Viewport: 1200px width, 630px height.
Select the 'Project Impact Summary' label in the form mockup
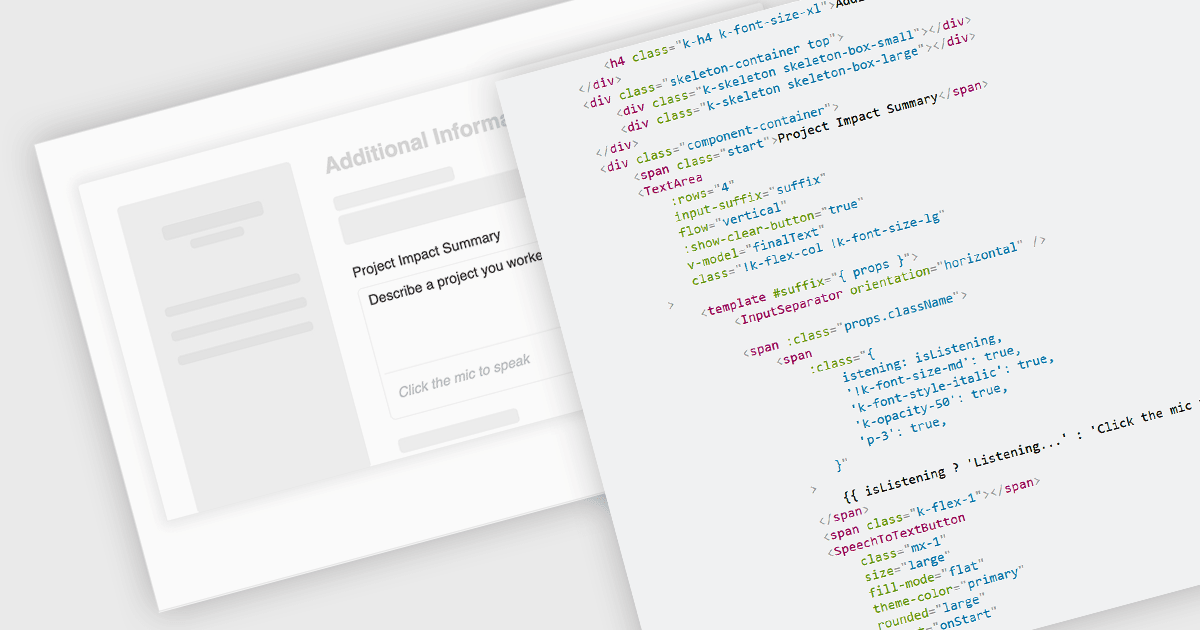pos(427,254)
